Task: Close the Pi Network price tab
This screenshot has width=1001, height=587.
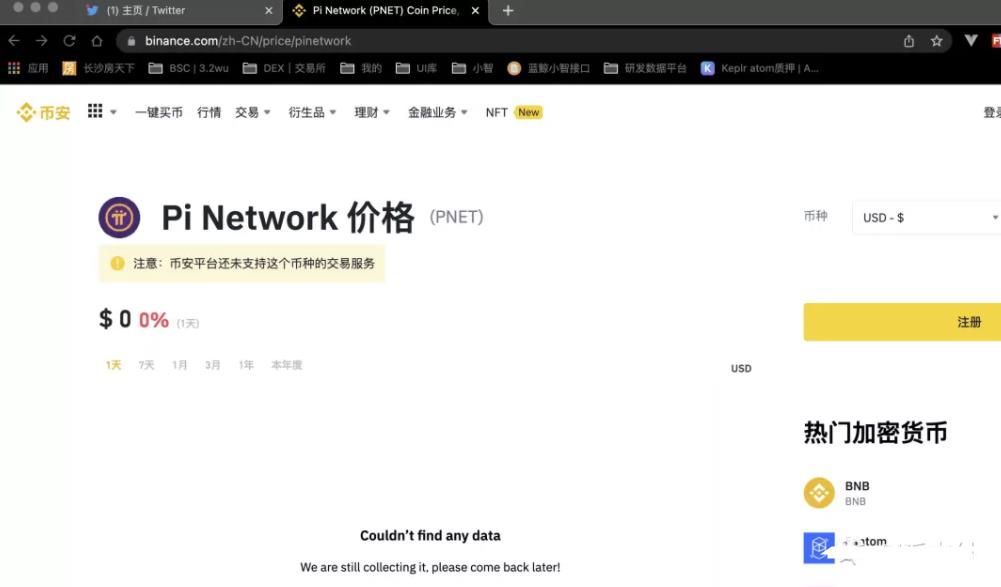Action: coord(475,10)
